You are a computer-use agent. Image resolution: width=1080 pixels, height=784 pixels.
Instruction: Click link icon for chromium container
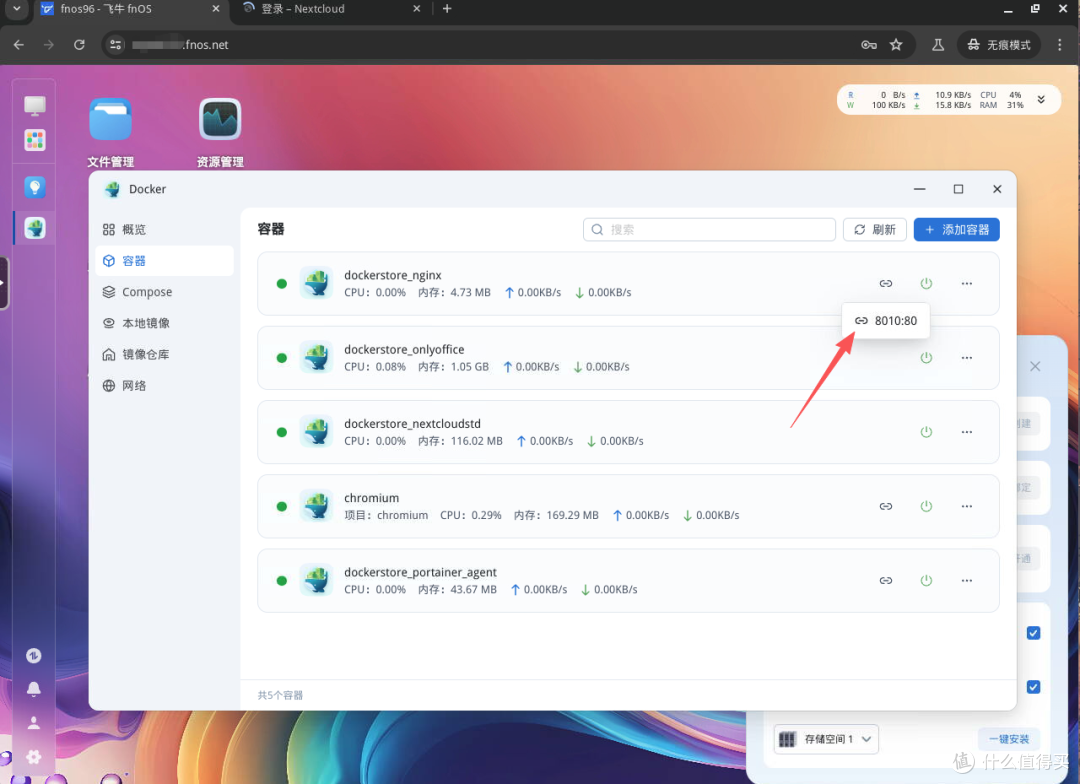(x=886, y=506)
